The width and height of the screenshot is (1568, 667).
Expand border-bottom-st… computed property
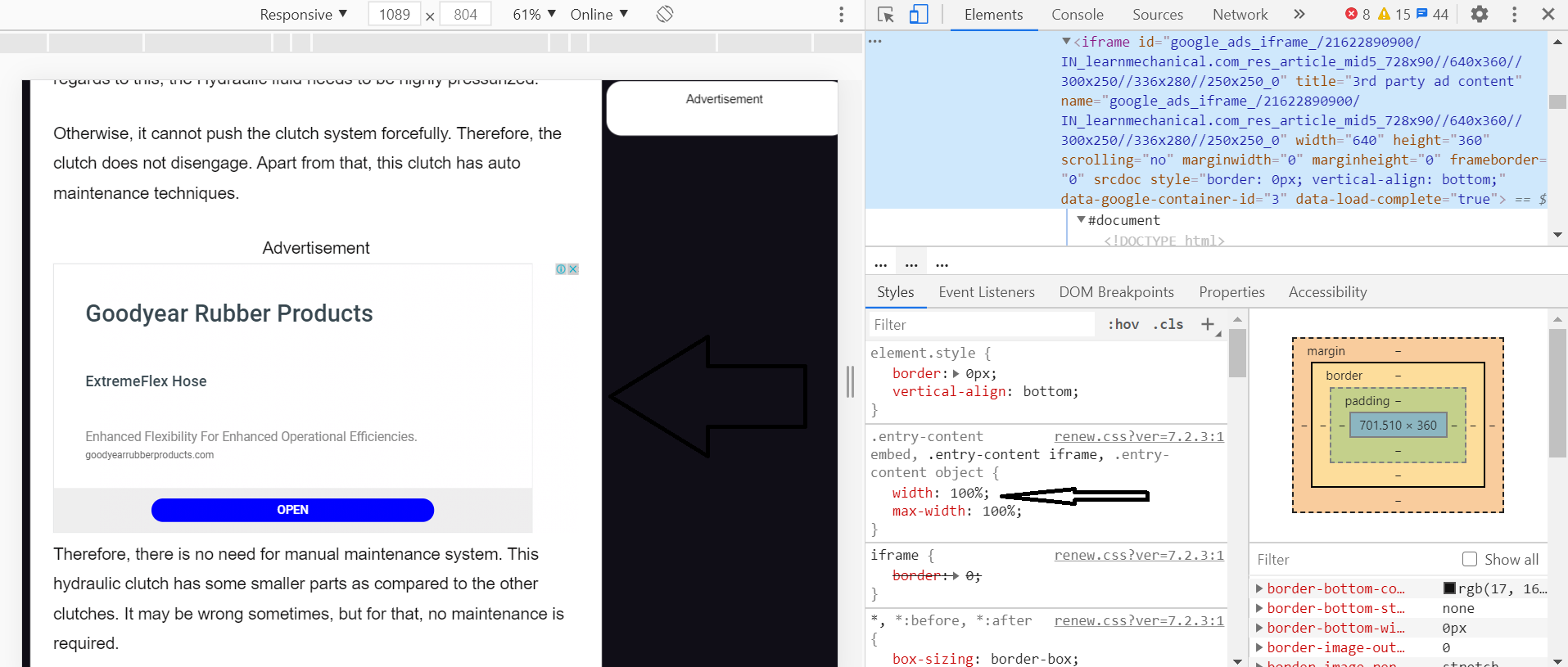[x=1259, y=608]
